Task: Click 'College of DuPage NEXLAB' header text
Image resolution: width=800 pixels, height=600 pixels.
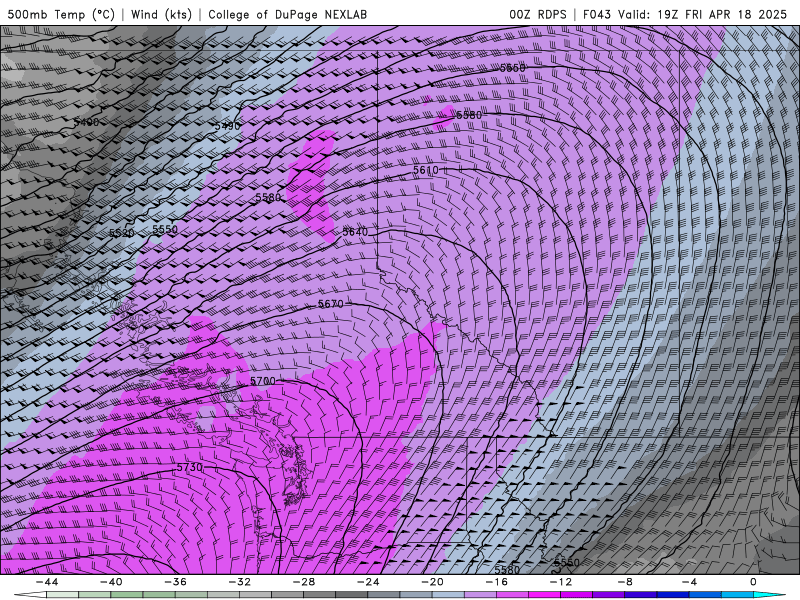Action: point(287,14)
